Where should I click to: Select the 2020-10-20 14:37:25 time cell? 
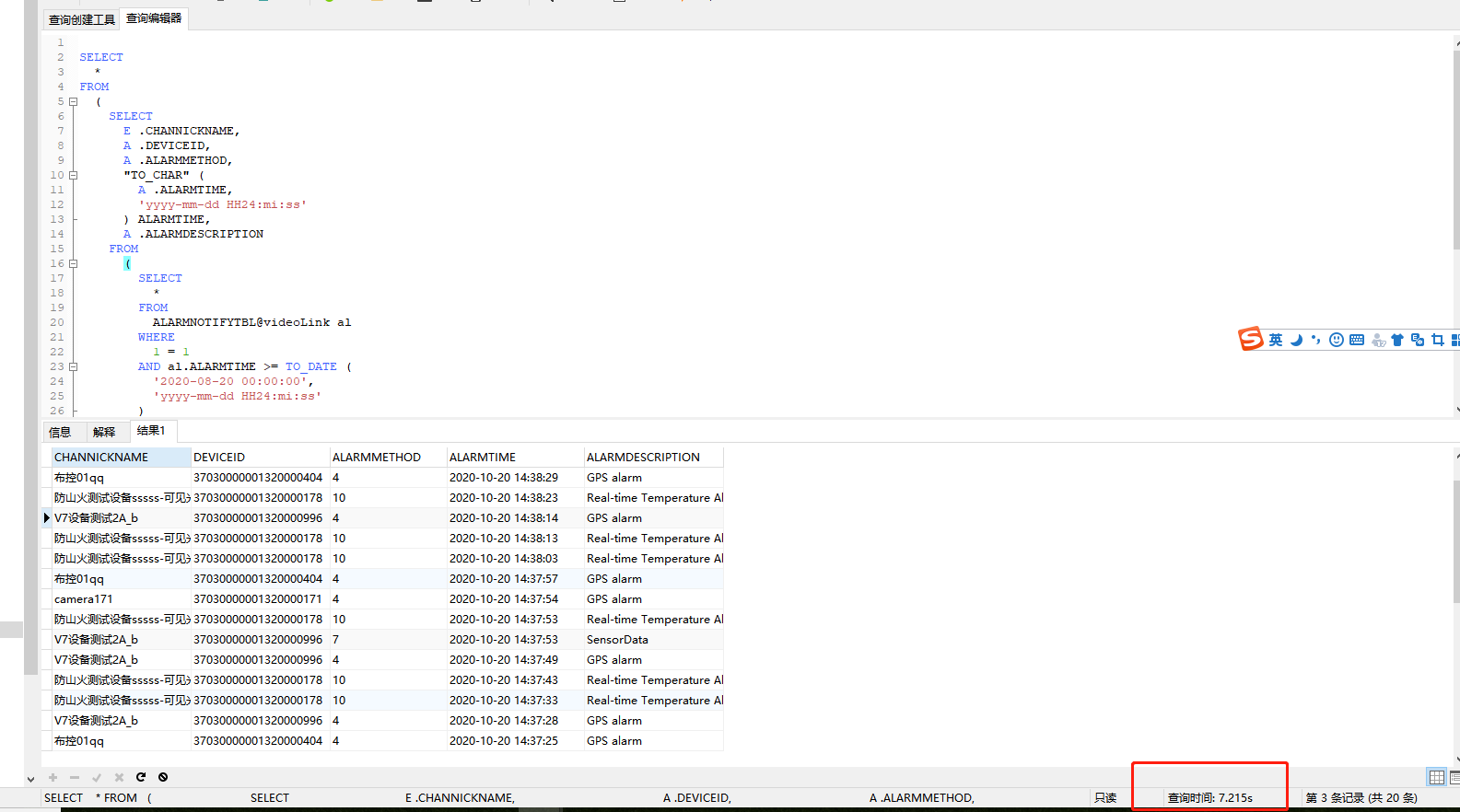[516, 741]
